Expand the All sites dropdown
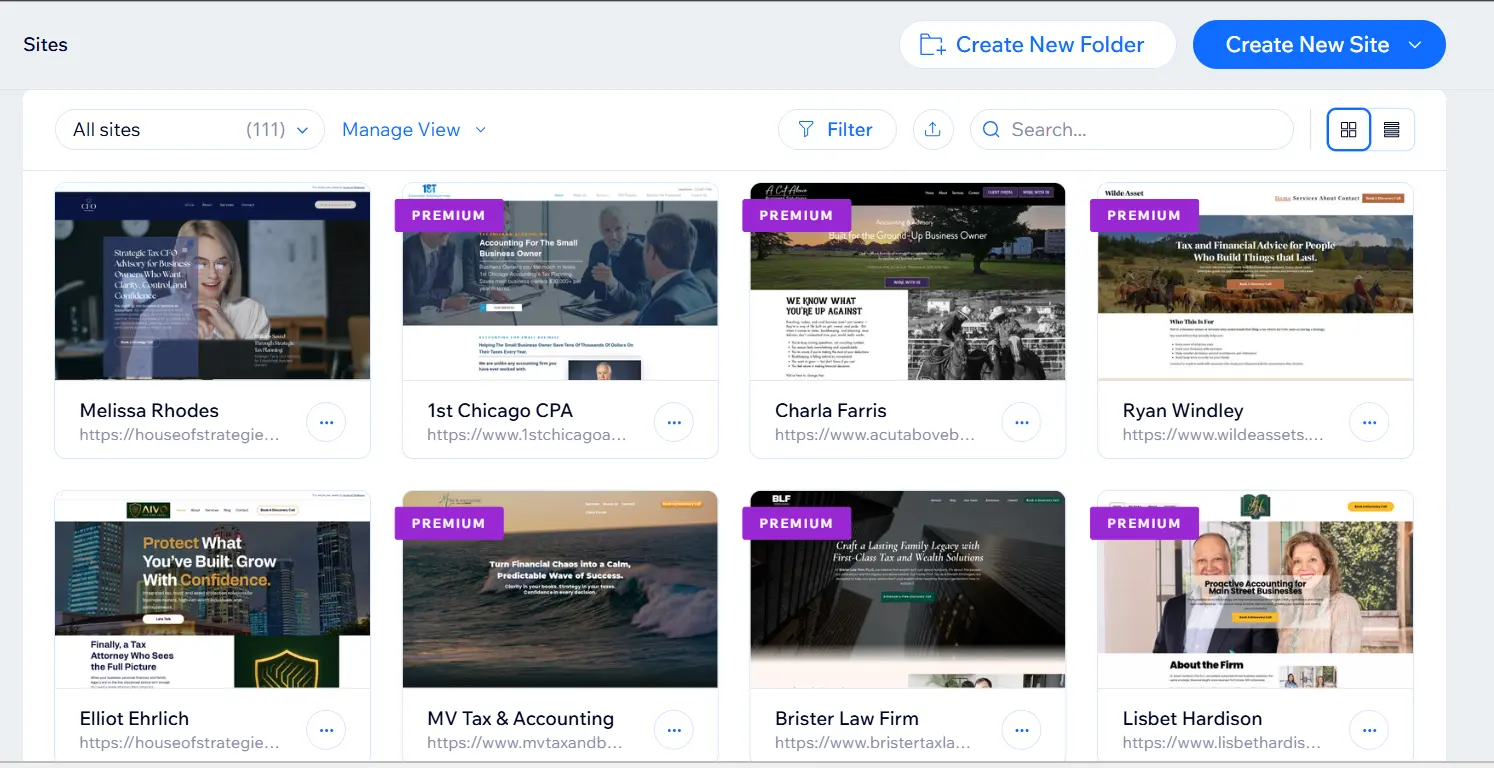This screenshot has width=1494, height=768. coord(304,129)
